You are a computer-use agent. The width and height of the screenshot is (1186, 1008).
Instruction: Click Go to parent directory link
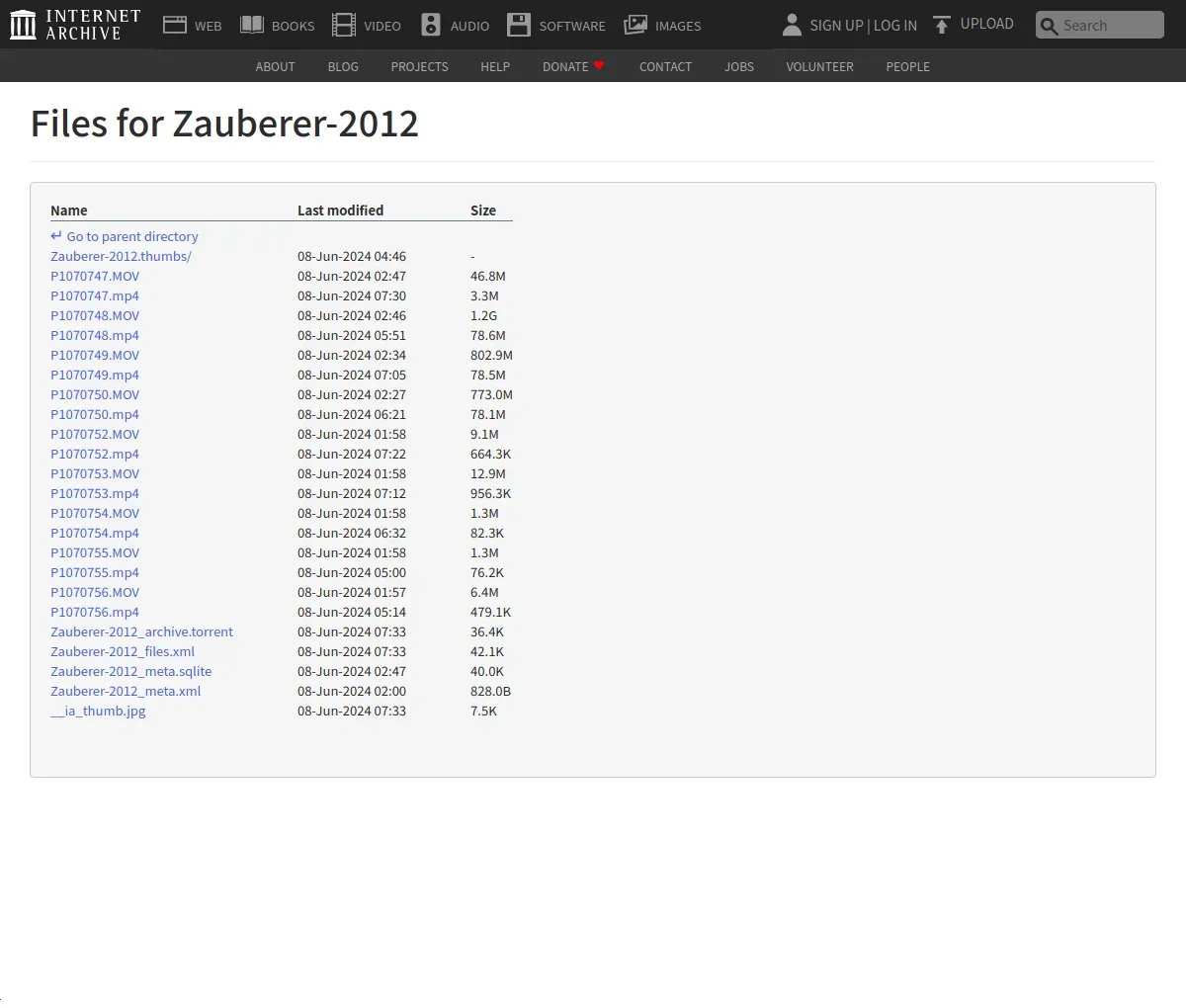click(125, 236)
